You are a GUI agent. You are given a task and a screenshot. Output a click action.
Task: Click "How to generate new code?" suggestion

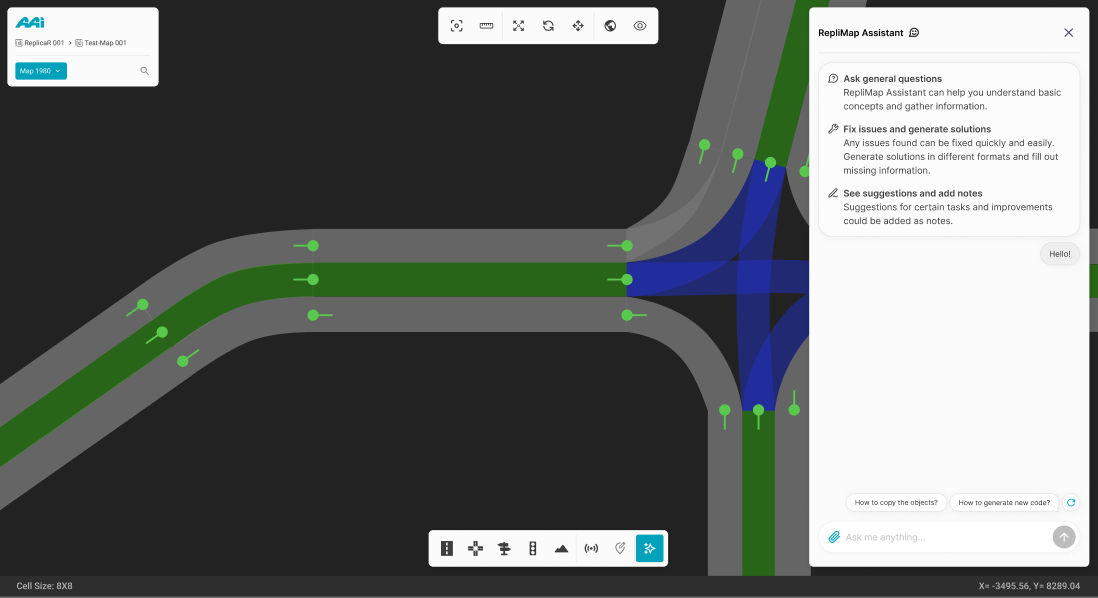1004,503
